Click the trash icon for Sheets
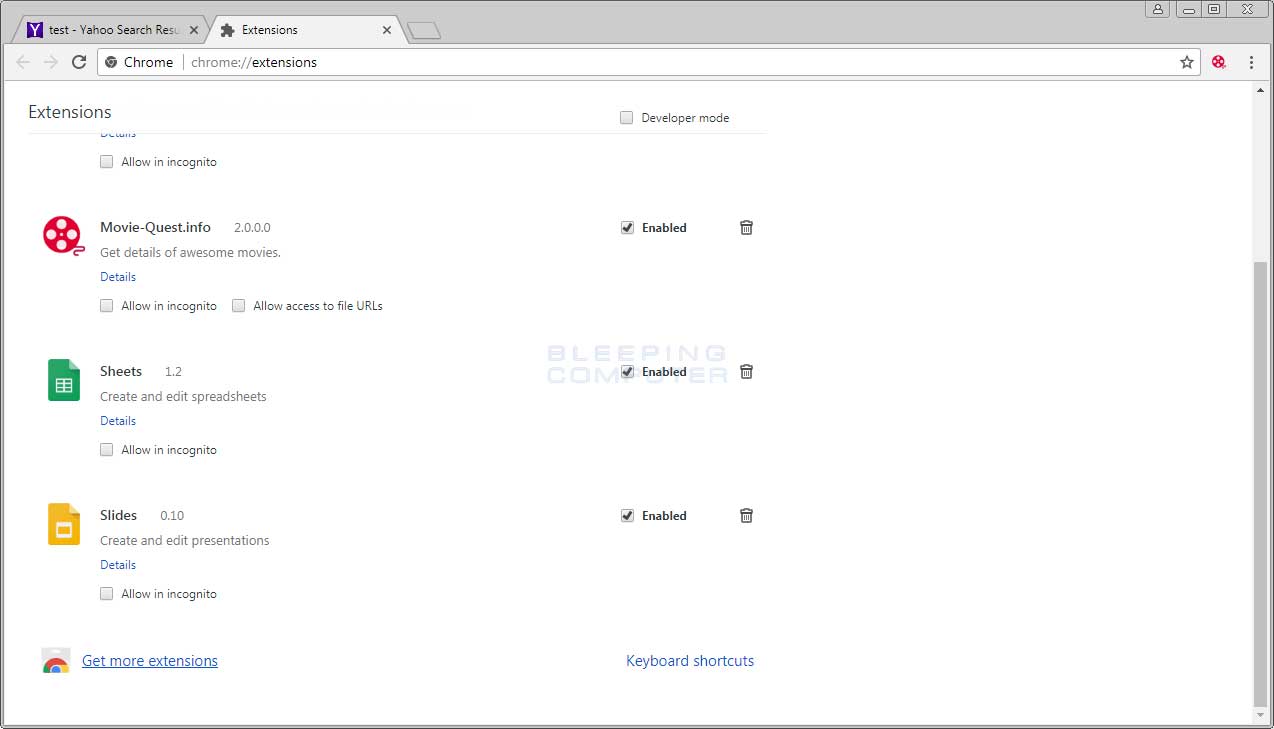Screen dimensions: 1274x729 click(746, 371)
